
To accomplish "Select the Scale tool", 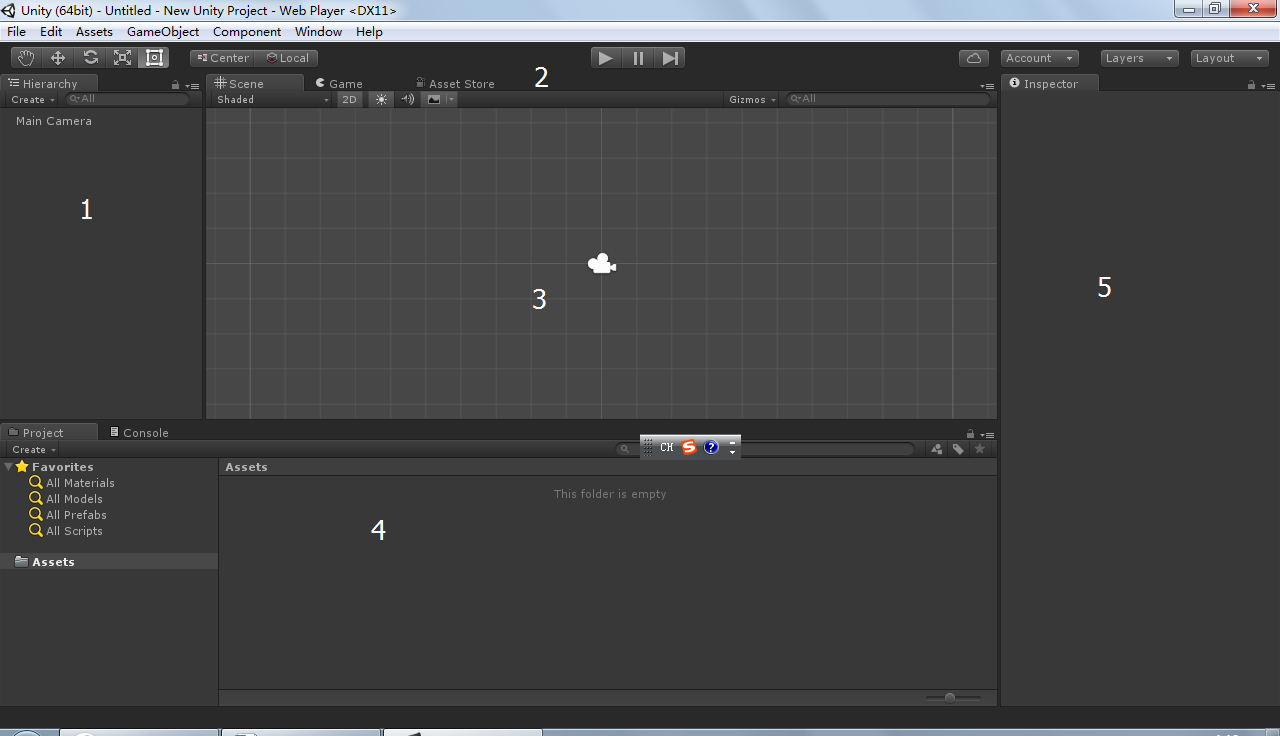I will tap(122, 57).
